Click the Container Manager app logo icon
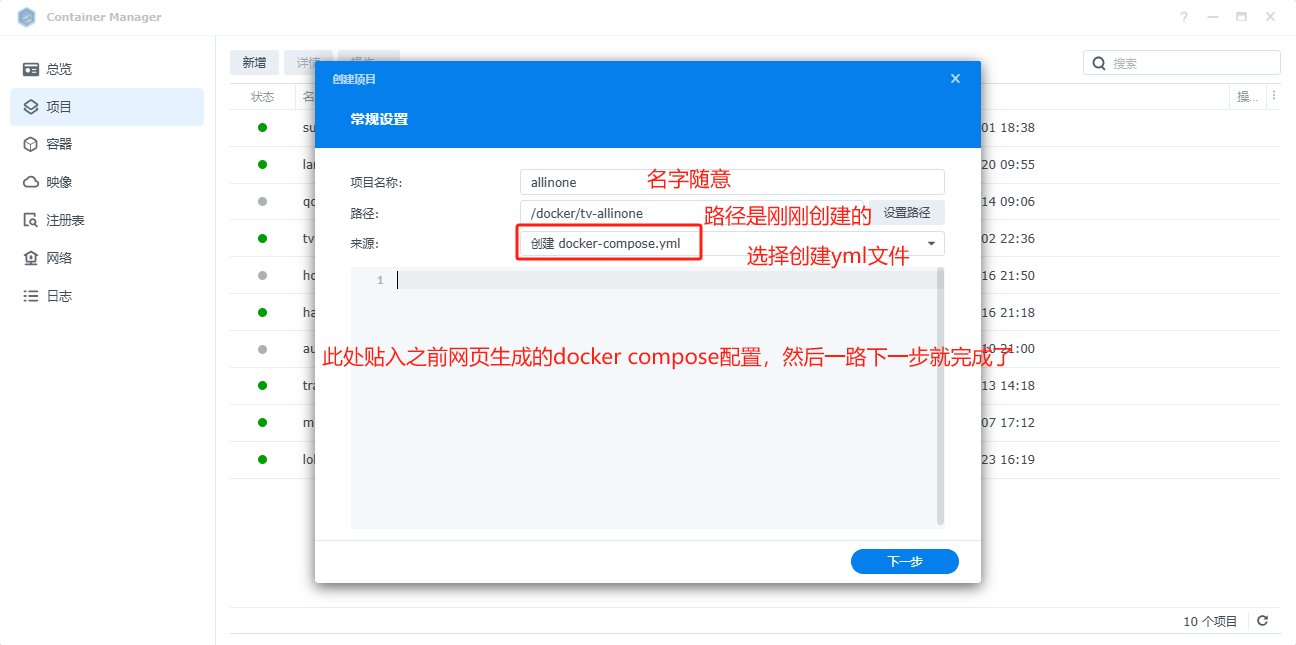Image resolution: width=1296 pixels, height=645 pixels. click(x=27, y=17)
